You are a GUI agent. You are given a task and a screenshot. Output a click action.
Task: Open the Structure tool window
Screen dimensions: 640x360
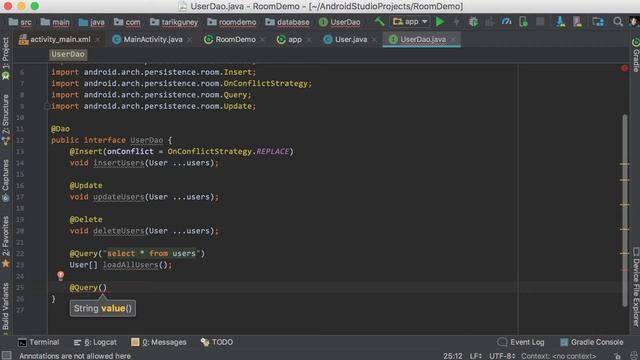pyautogui.click(x=5, y=120)
